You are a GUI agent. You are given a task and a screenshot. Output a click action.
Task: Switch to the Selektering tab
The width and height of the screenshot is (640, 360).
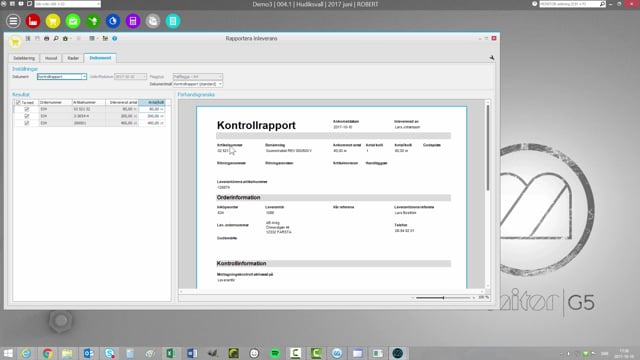pyautogui.click(x=24, y=58)
